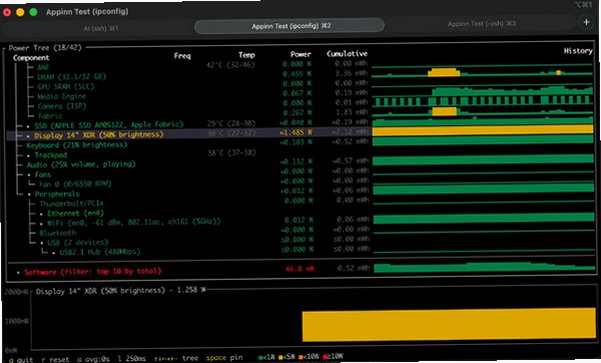The image size is (601, 363).
Task: Select the Camera (ISP) row
Action: click(62, 106)
